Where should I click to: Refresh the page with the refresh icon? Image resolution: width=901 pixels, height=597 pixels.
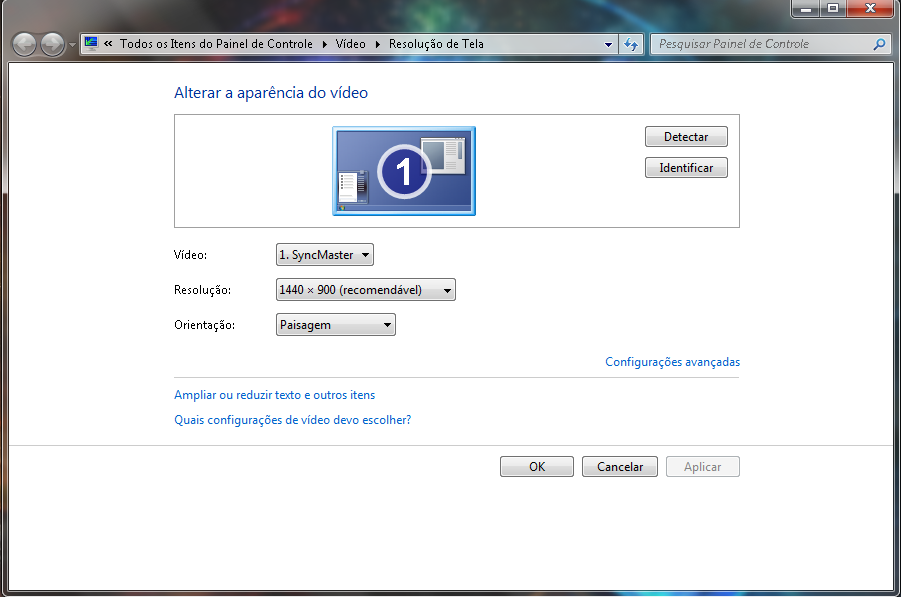coord(631,44)
